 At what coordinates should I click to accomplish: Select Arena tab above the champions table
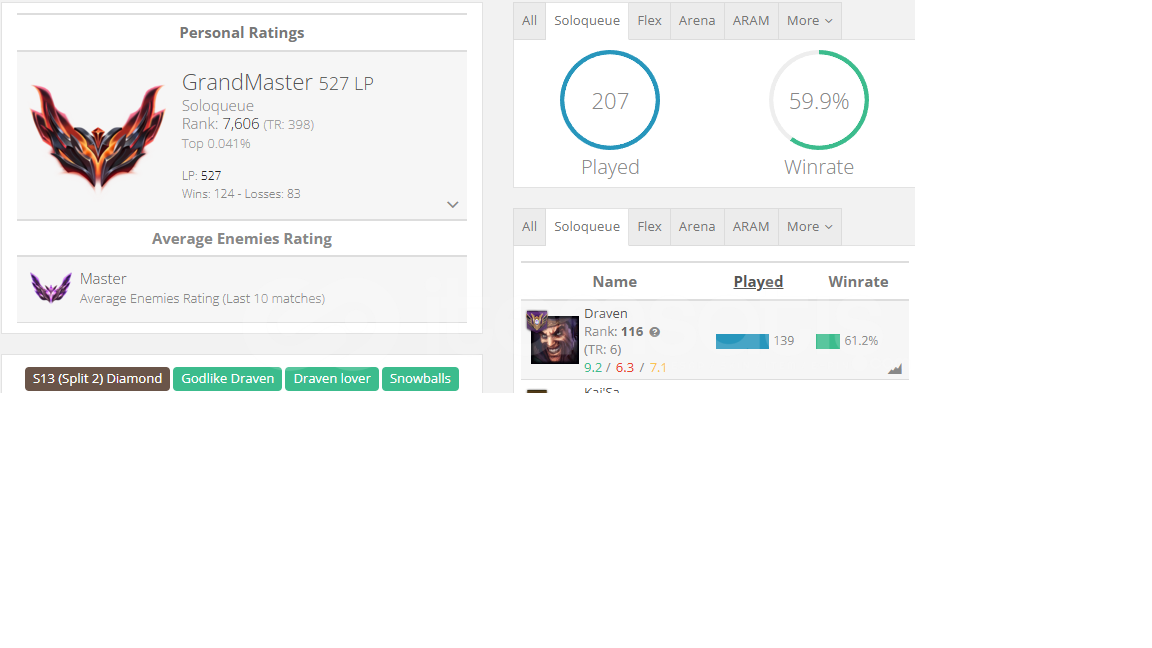(x=697, y=226)
